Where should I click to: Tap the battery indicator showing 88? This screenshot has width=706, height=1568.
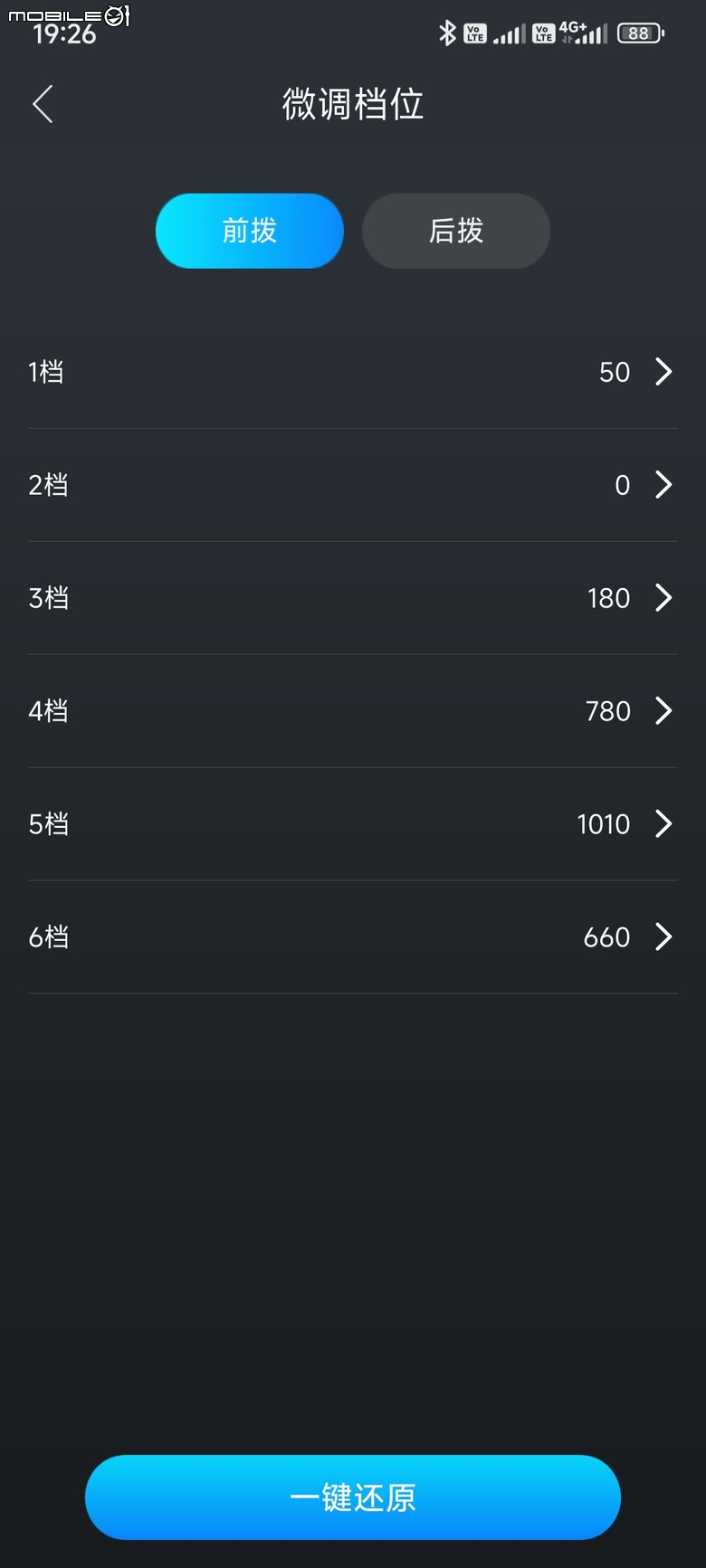[641, 33]
